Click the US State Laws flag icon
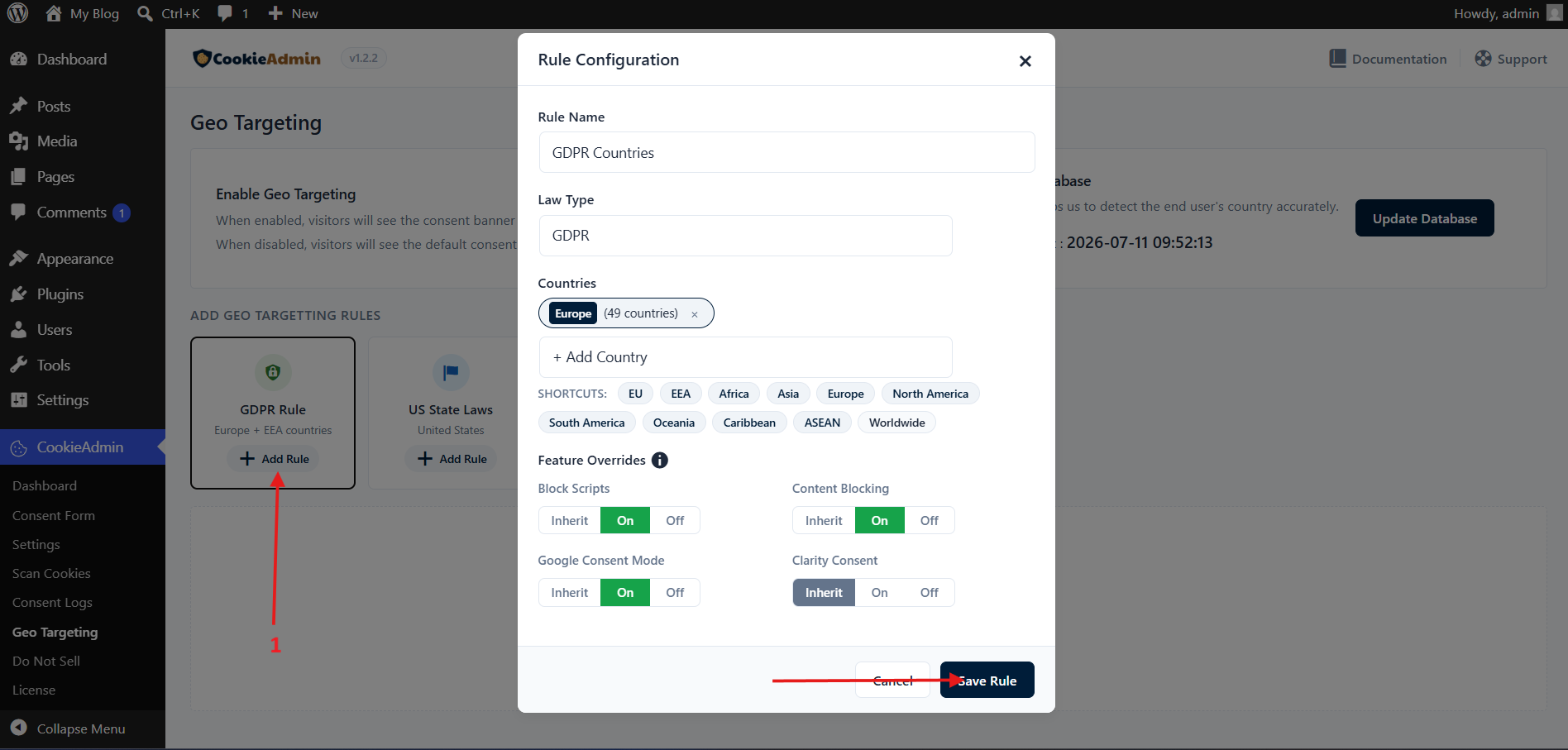 451,372
